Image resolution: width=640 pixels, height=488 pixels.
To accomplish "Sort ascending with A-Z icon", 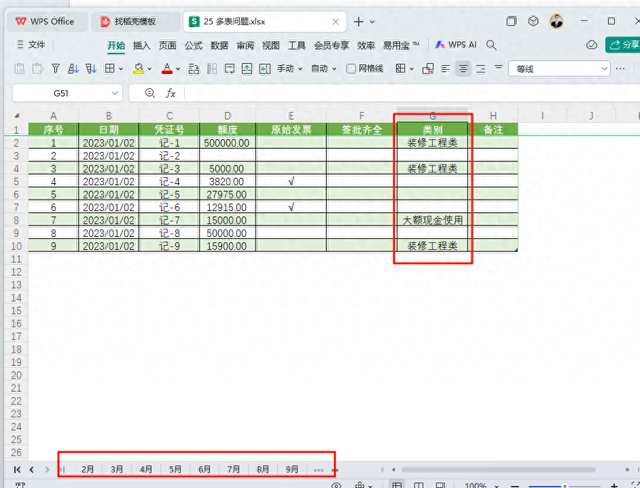I will (x=73, y=69).
